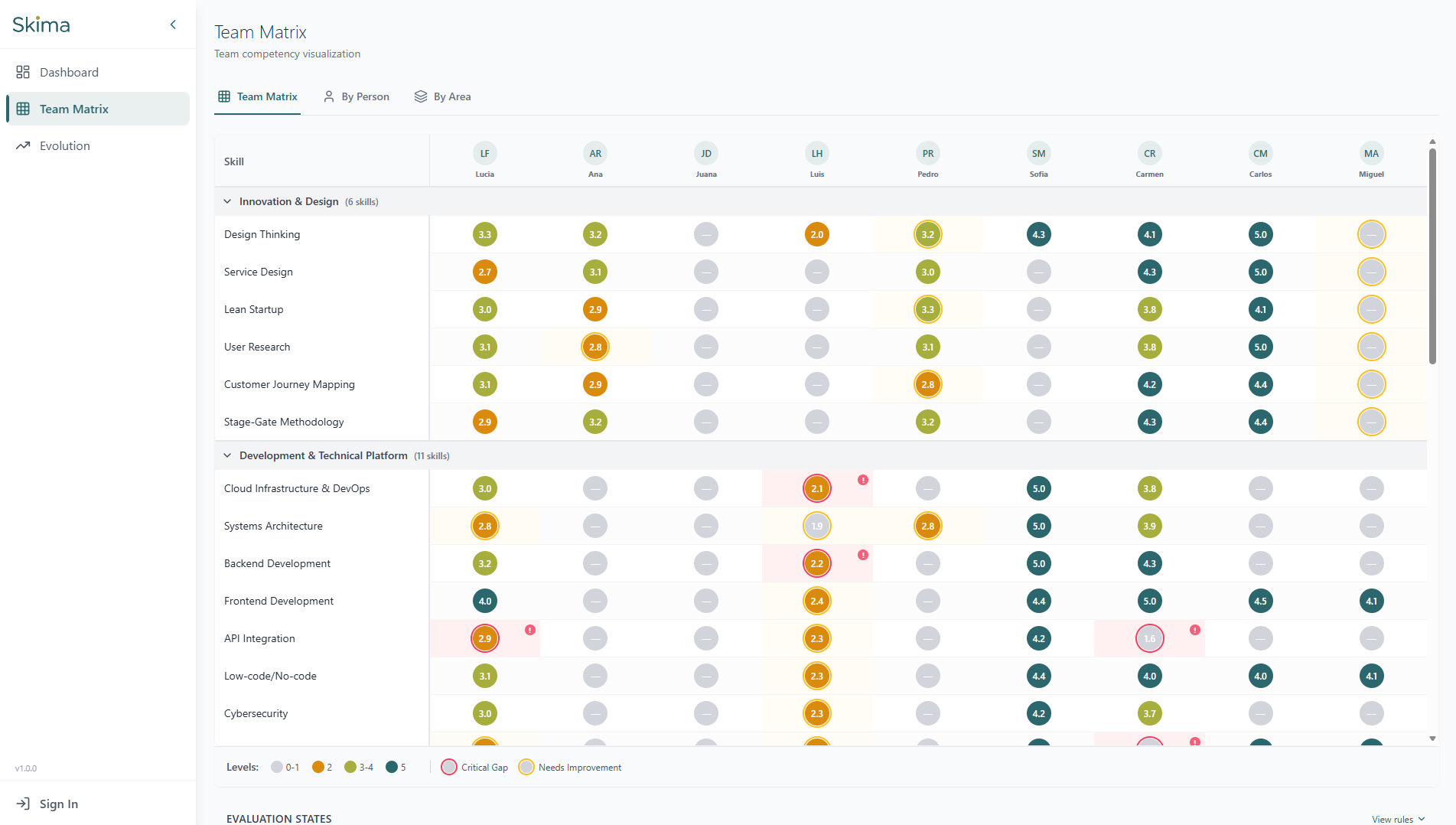The width and height of the screenshot is (1456, 825).
Task: Click the Skima logo
Action: point(41,24)
